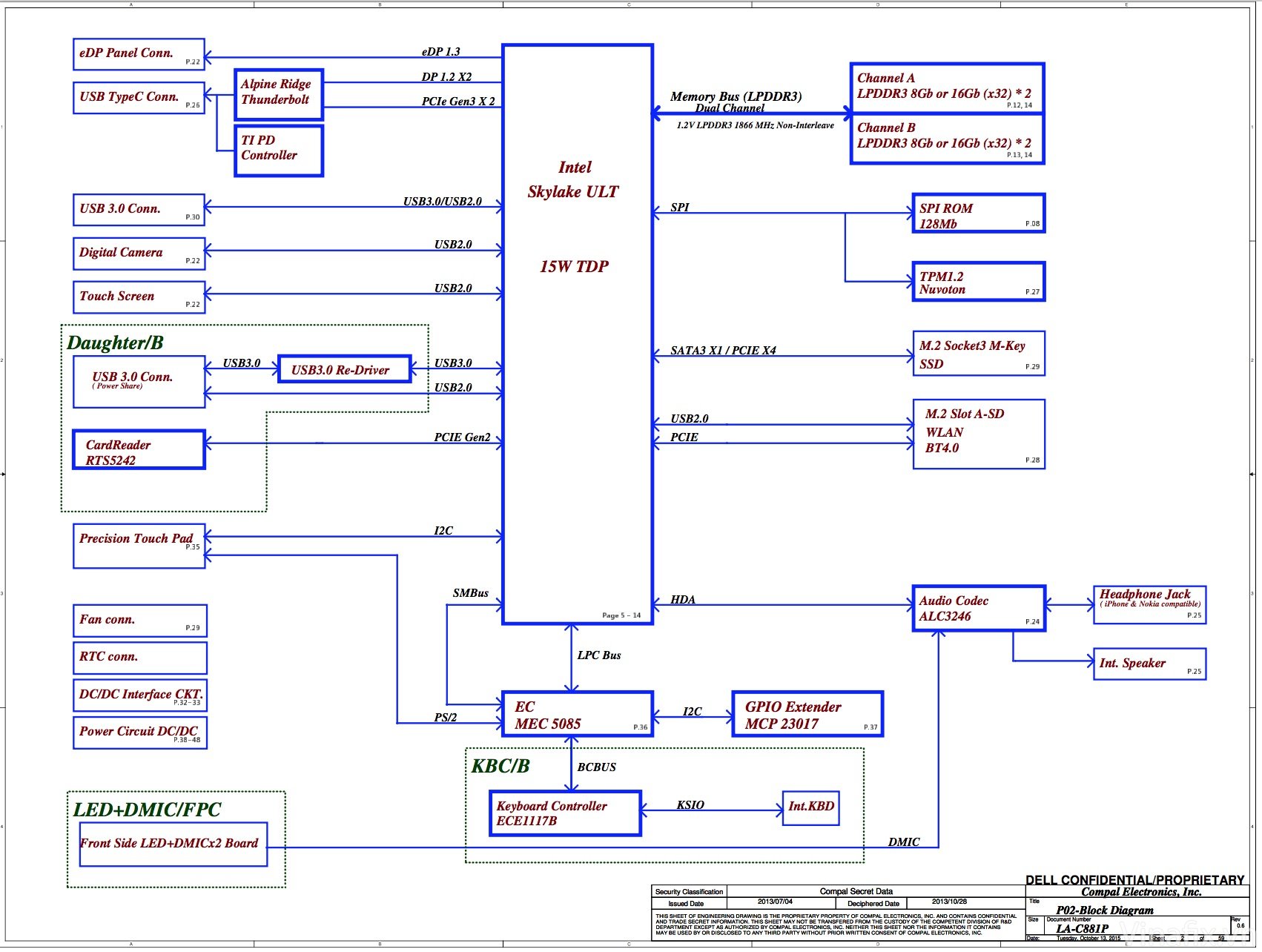Select the DC/DC Interface CKT. block

[x=139, y=695]
